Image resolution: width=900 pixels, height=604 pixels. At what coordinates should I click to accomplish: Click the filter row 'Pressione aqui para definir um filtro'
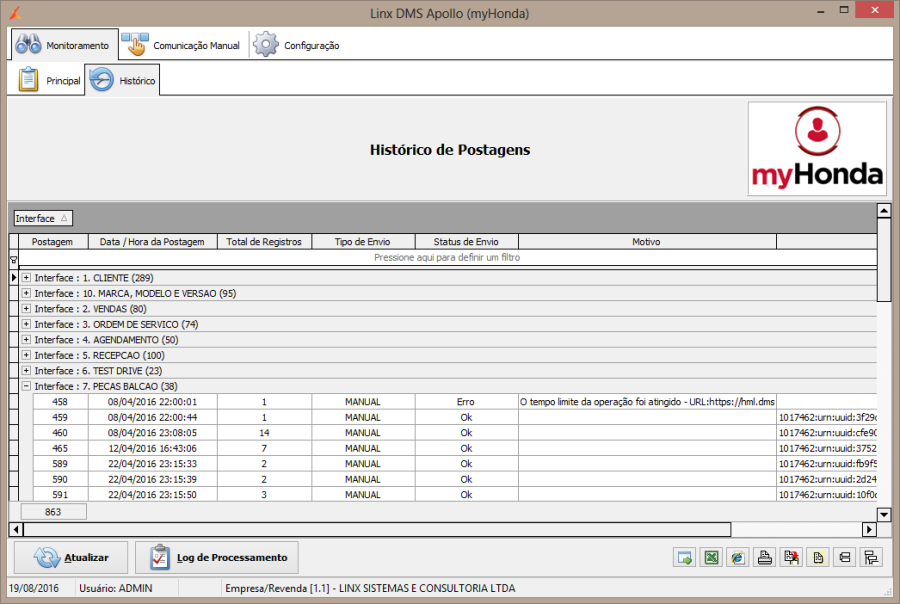[447, 257]
